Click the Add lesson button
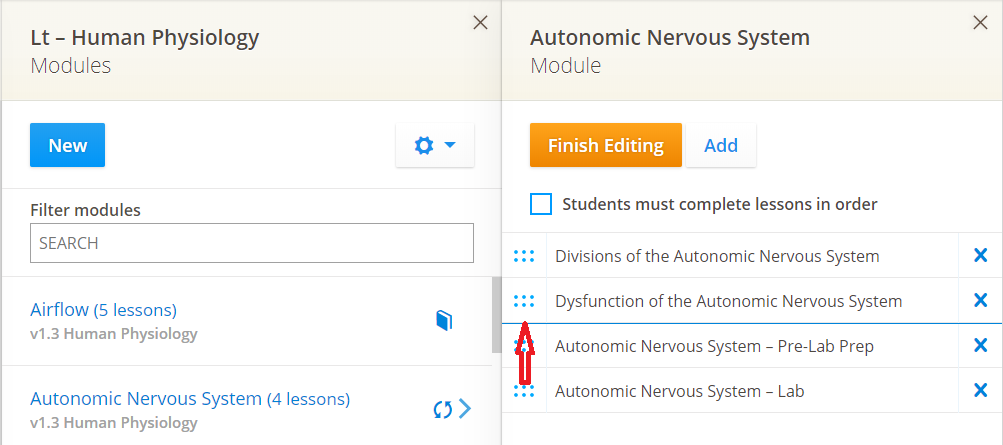1003x445 pixels. click(x=721, y=145)
